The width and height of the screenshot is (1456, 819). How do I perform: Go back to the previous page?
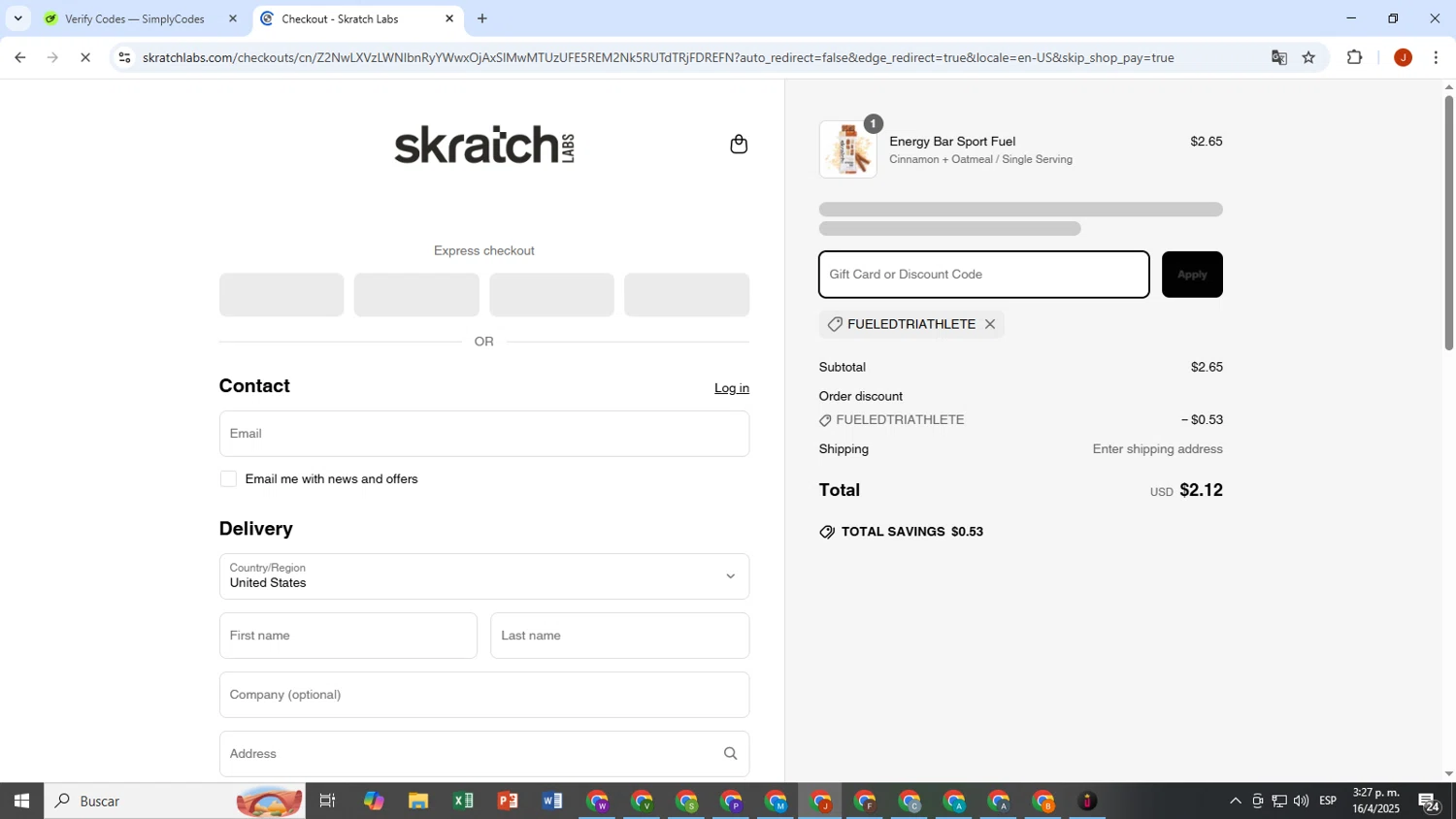point(19,58)
